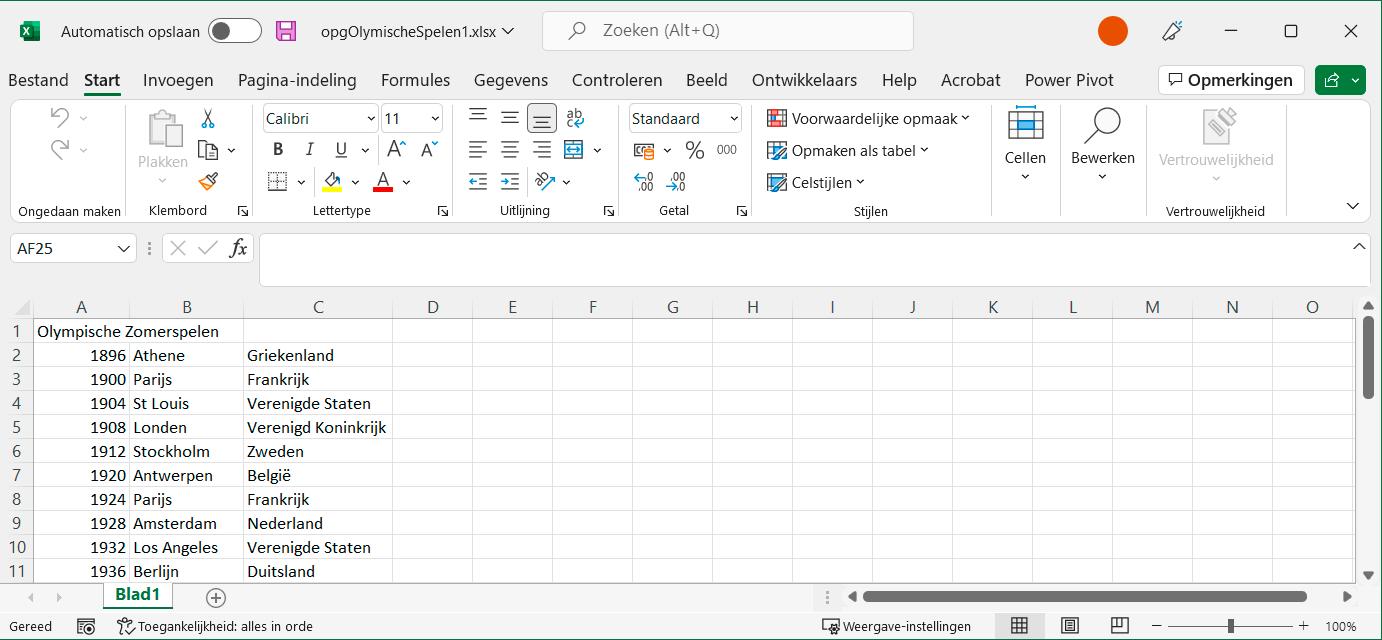Open the Bewerken search group
Viewport: 1382px width, 640px height.
[x=1103, y=145]
